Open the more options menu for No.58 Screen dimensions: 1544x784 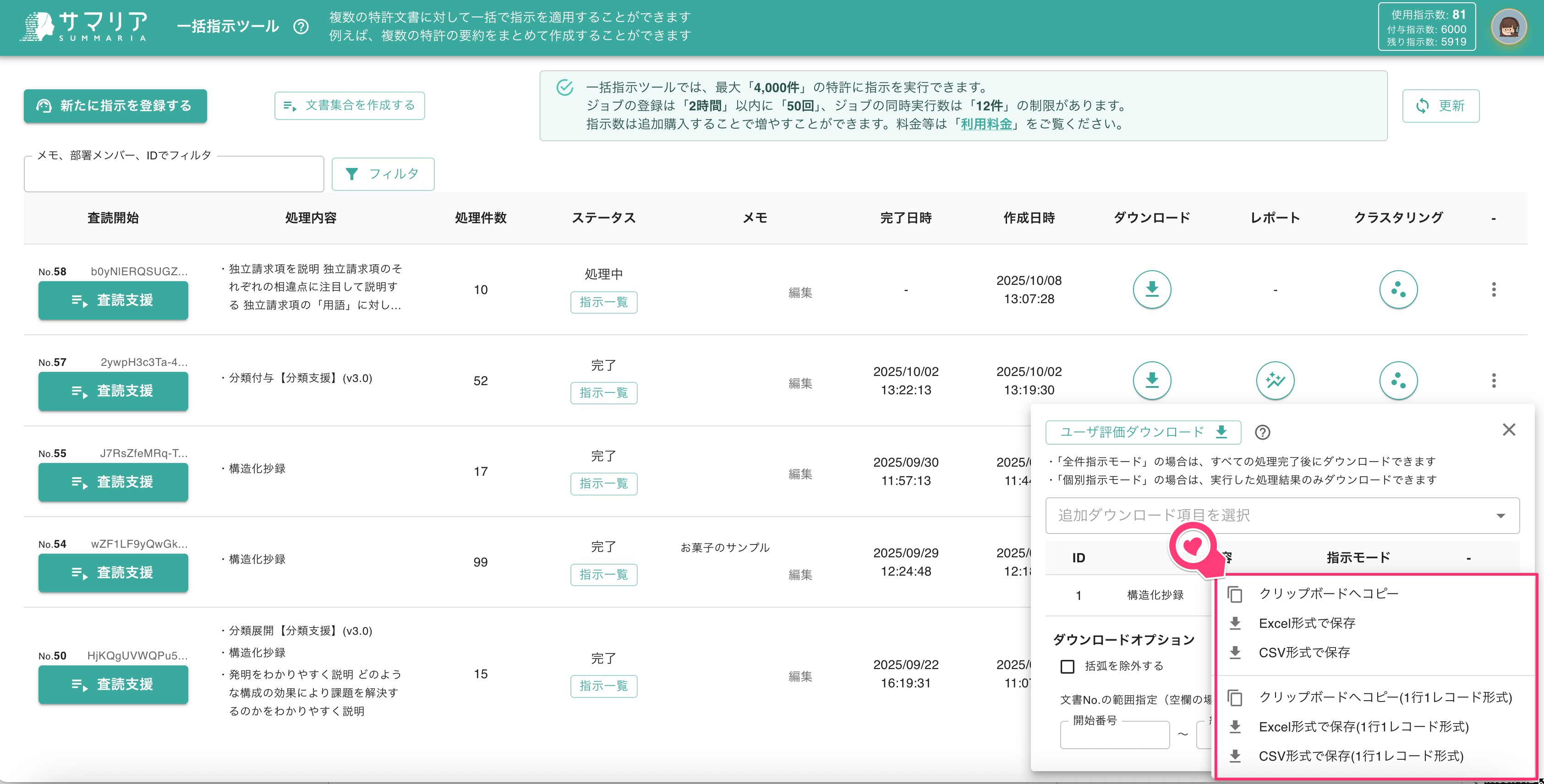pyautogui.click(x=1494, y=289)
